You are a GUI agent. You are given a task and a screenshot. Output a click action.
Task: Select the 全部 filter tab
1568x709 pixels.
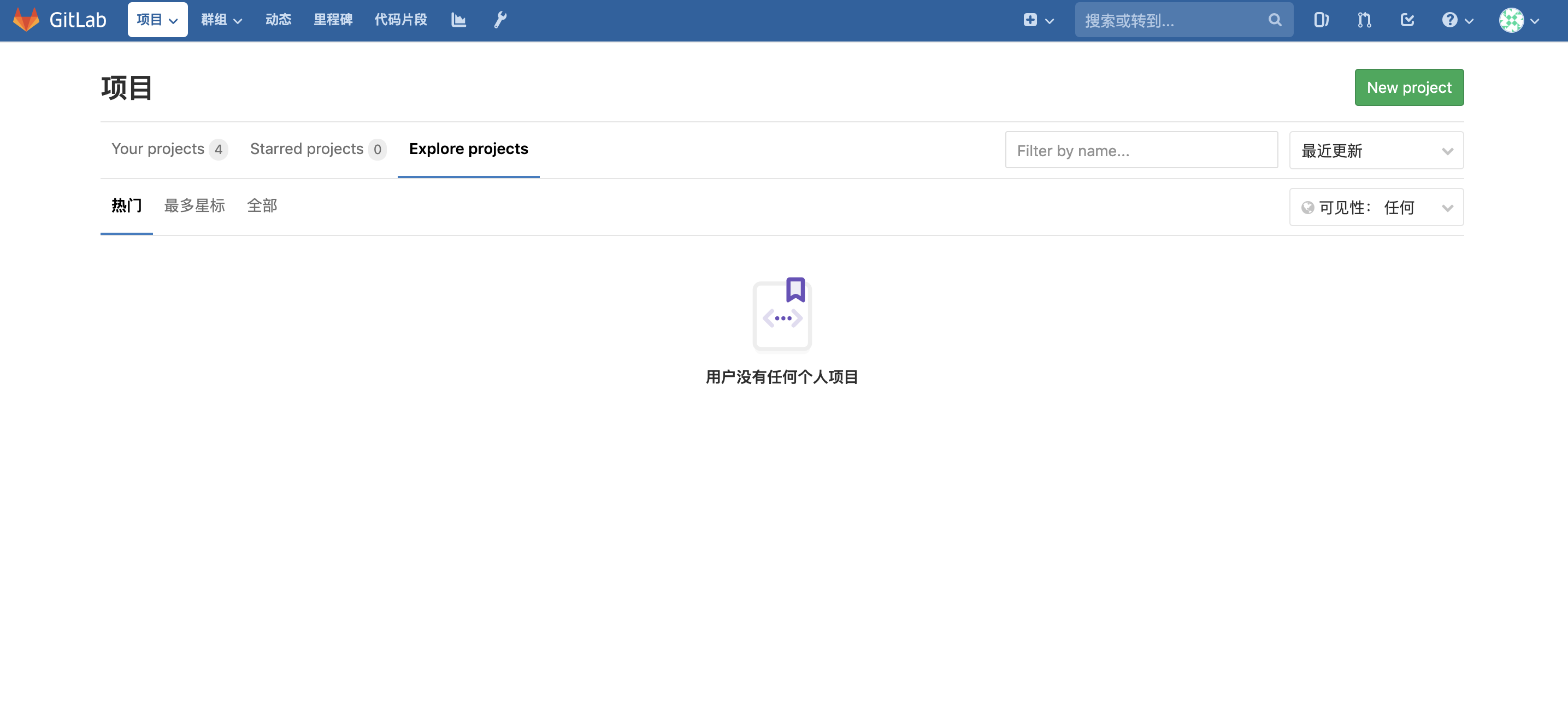[x=263, y=206]
